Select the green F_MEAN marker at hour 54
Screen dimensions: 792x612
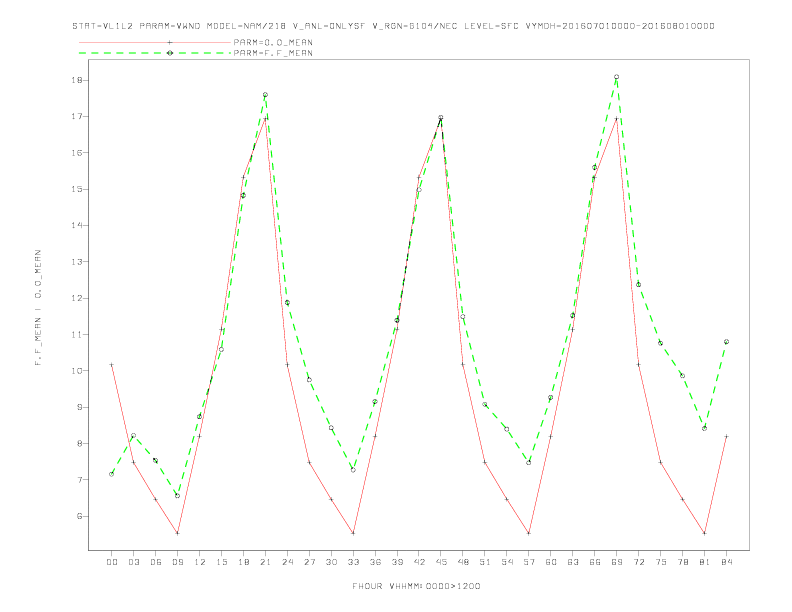coord(507,430)
